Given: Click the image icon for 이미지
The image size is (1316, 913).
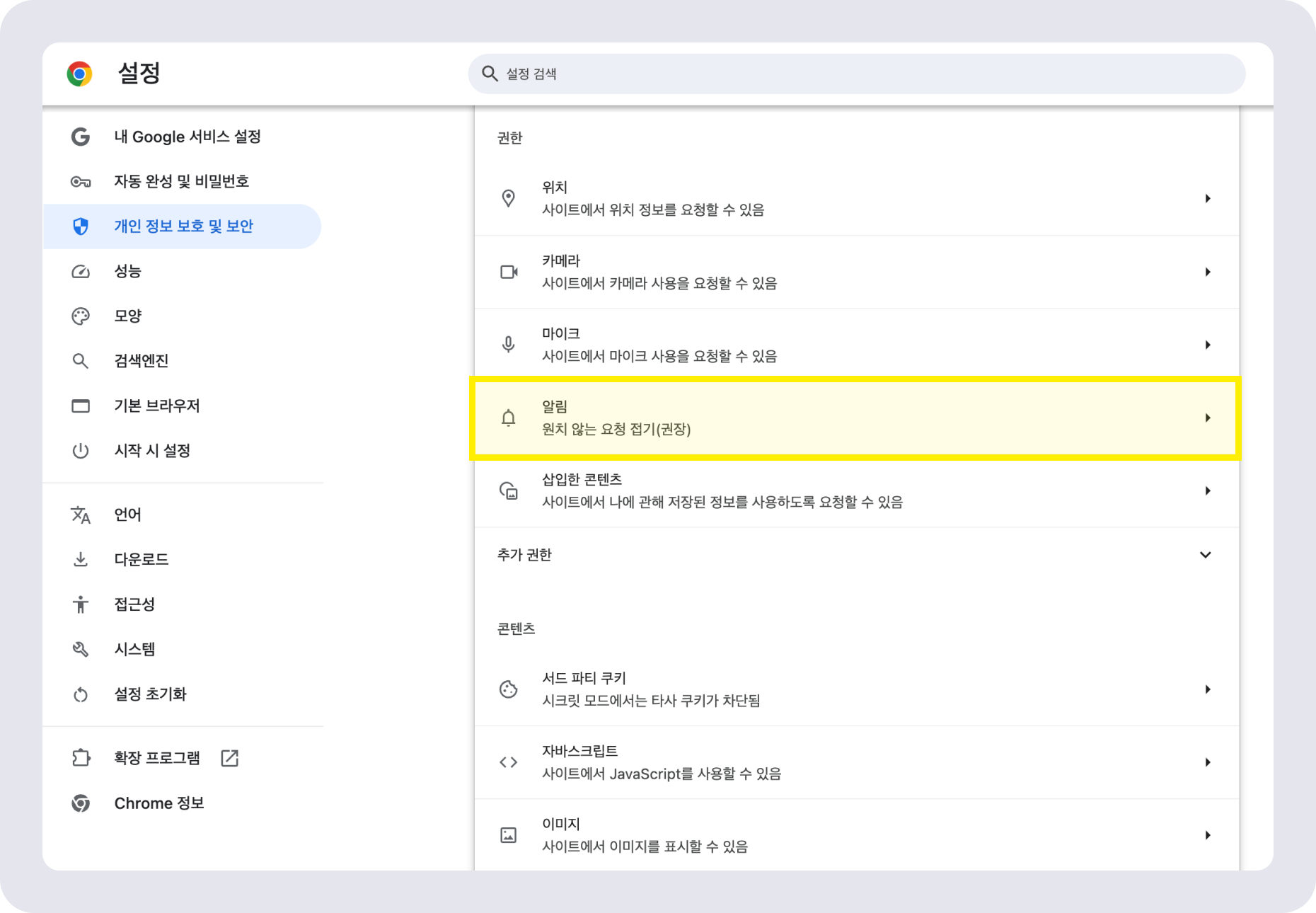Looking at the screenshot, I should click(x=508, y=835).
